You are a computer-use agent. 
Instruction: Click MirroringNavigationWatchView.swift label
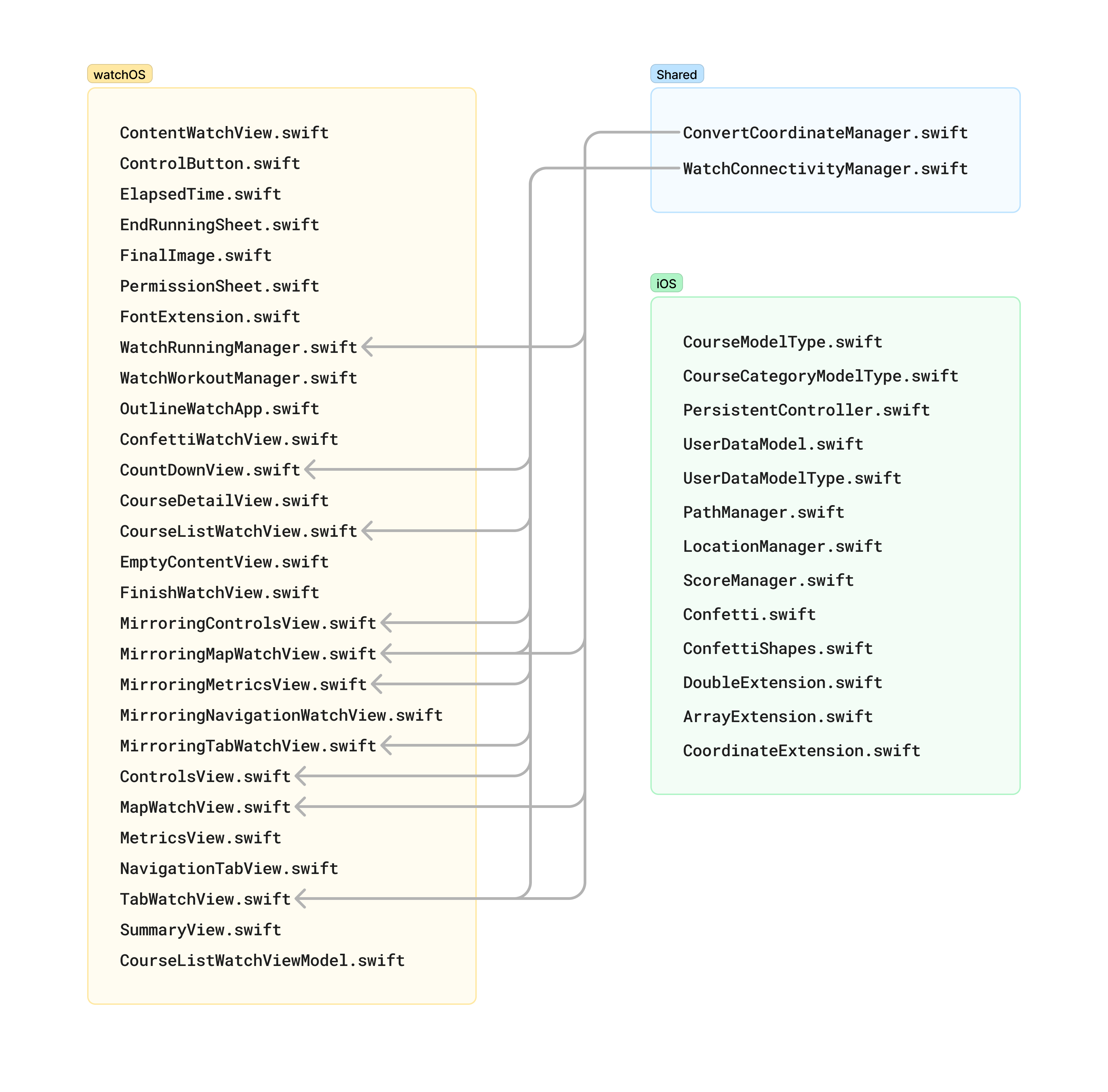coord(281,715)
